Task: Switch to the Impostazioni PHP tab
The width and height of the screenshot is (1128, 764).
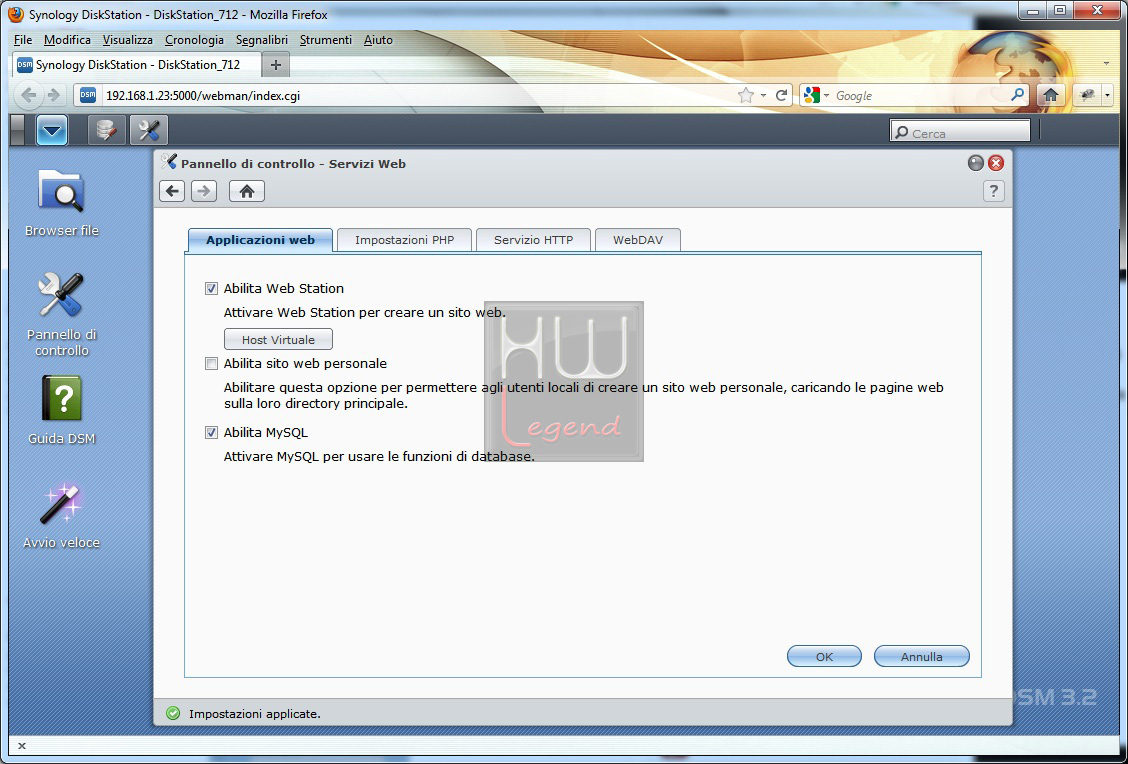Action: click(x=404, y=240)
